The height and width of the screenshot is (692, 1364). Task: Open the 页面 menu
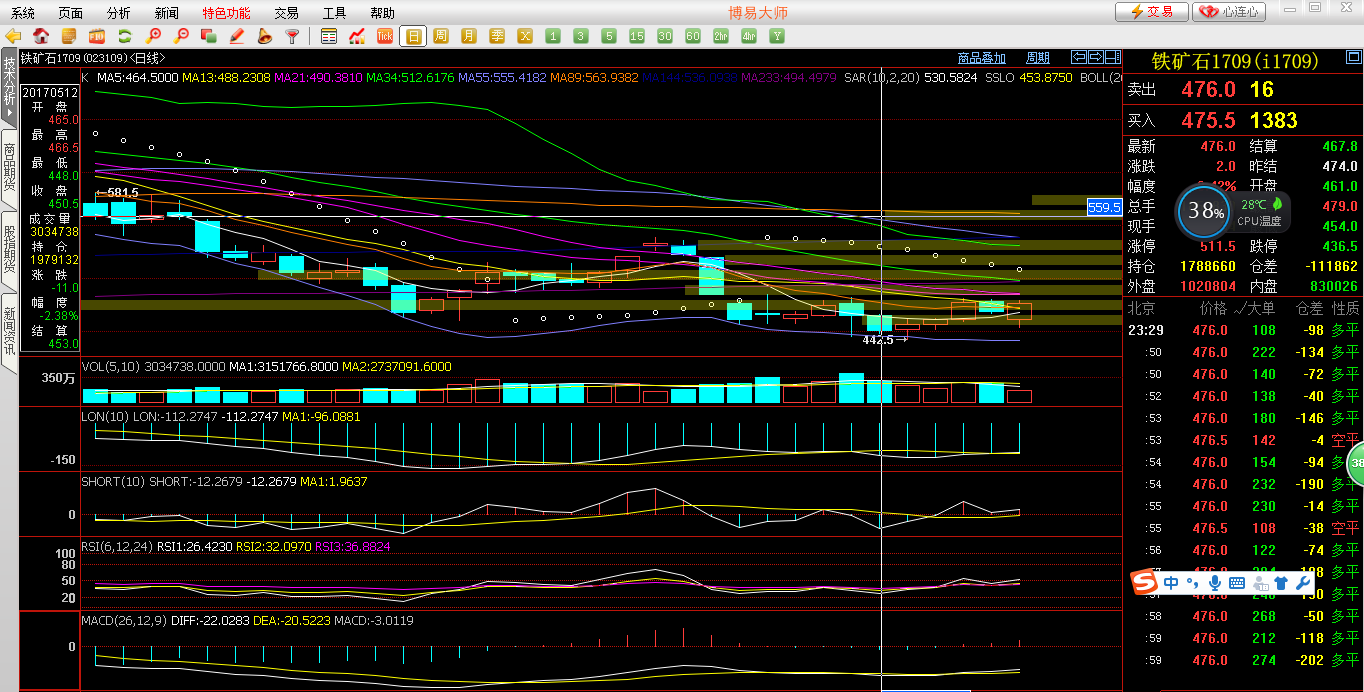(x=71, y=13)
